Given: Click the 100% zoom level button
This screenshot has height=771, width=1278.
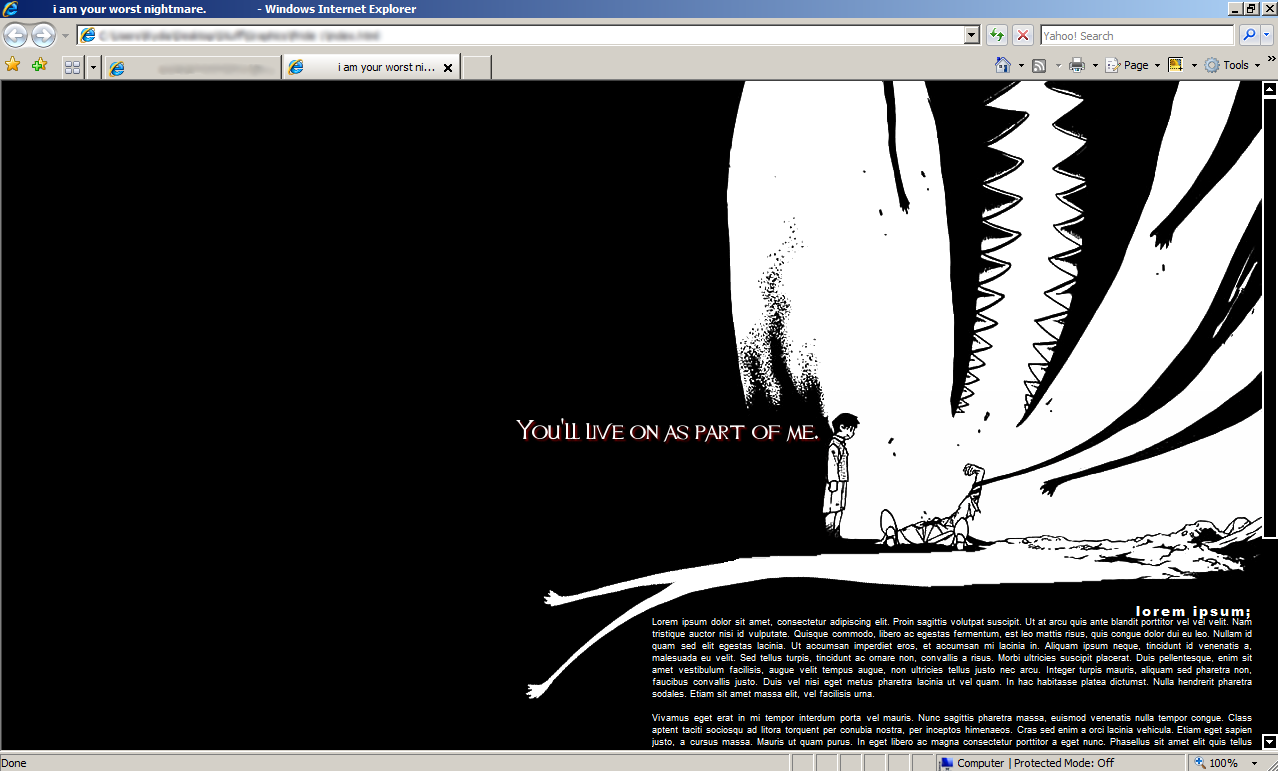Looking at the screenshot, I should [x=1216, y=763].
